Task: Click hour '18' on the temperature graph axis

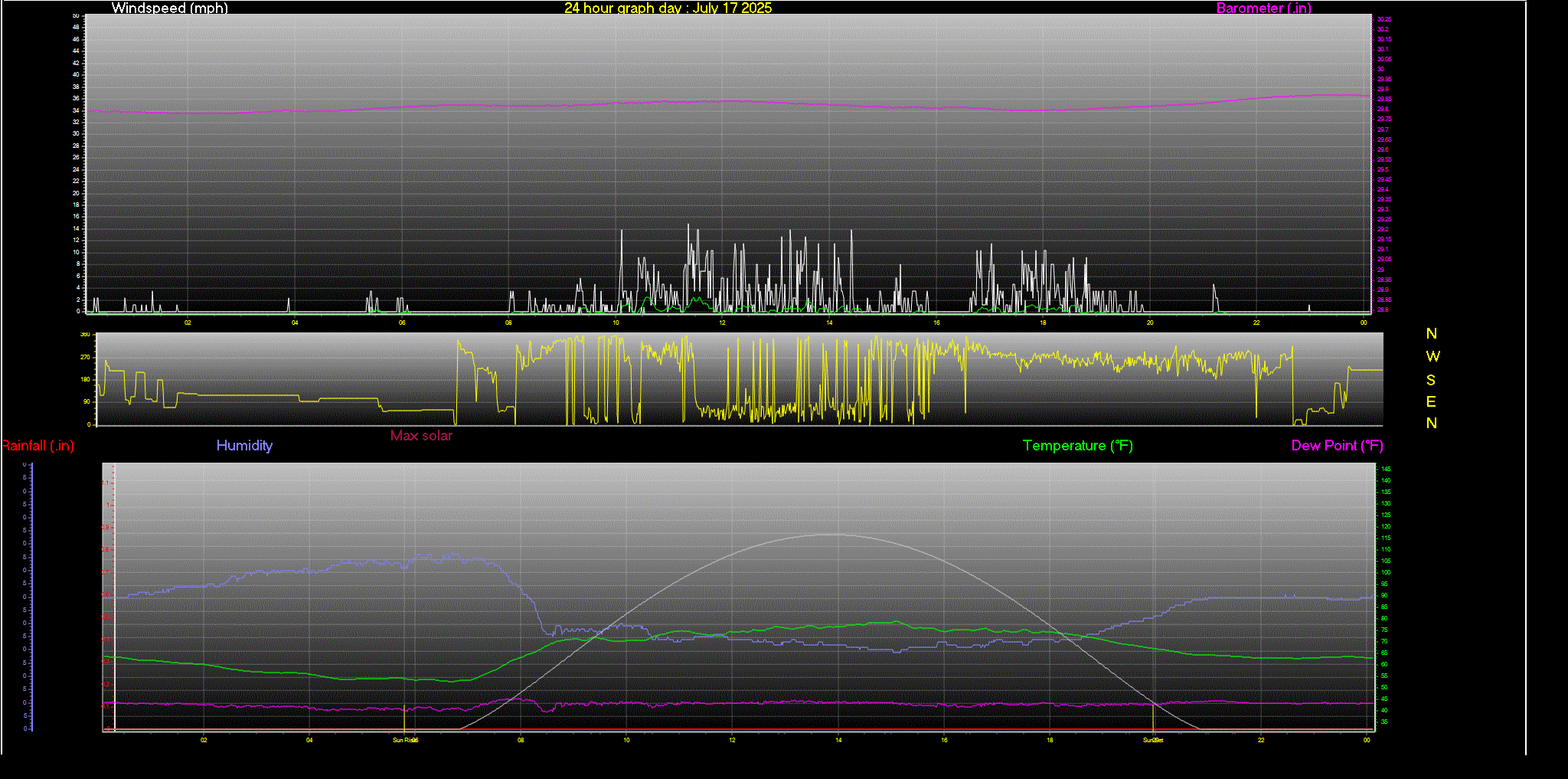Action: click(x=1050, y=740)
